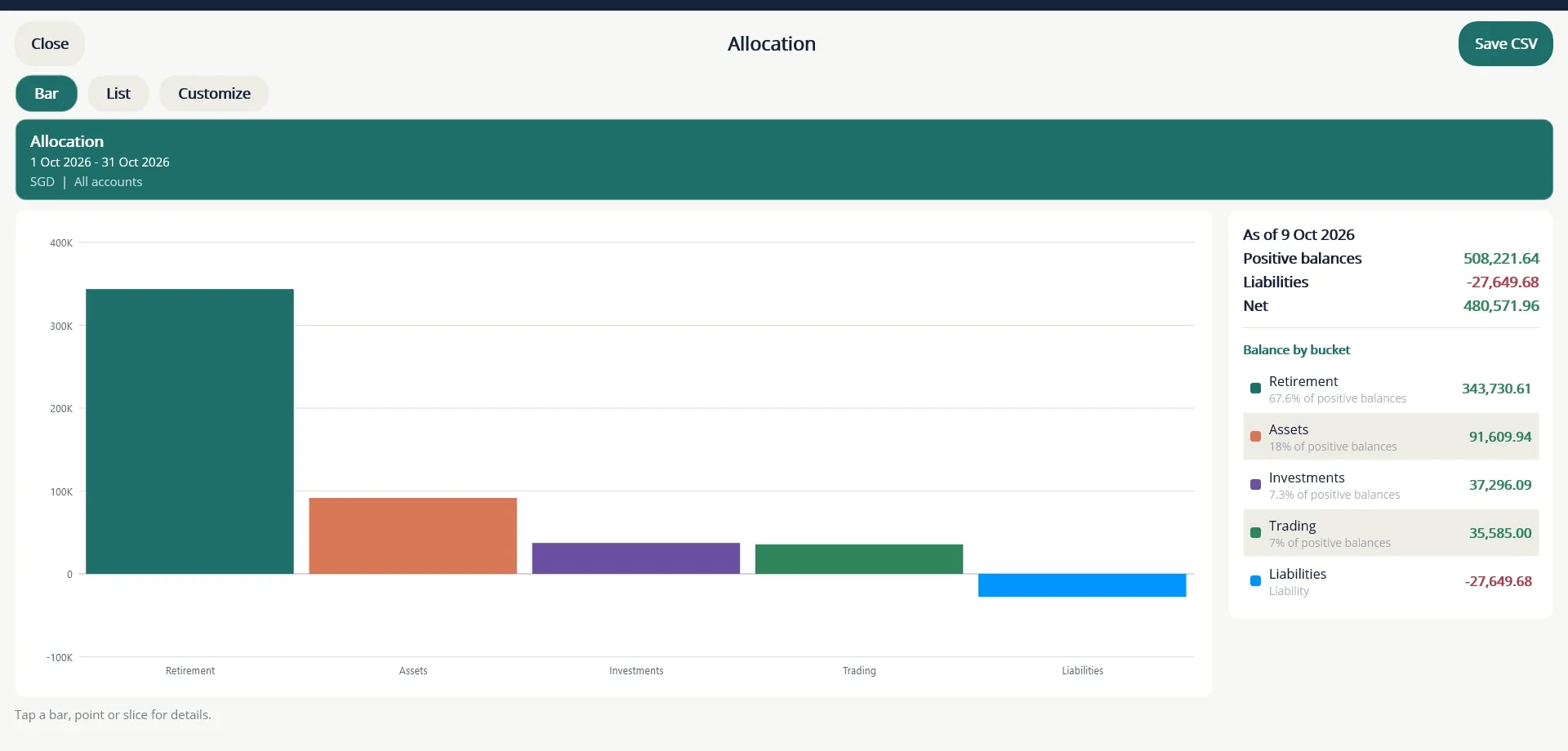Click the 400K y-axis label
Image resolution: width=1568 pixels, height=751 pixels.
tap(61, 243)
